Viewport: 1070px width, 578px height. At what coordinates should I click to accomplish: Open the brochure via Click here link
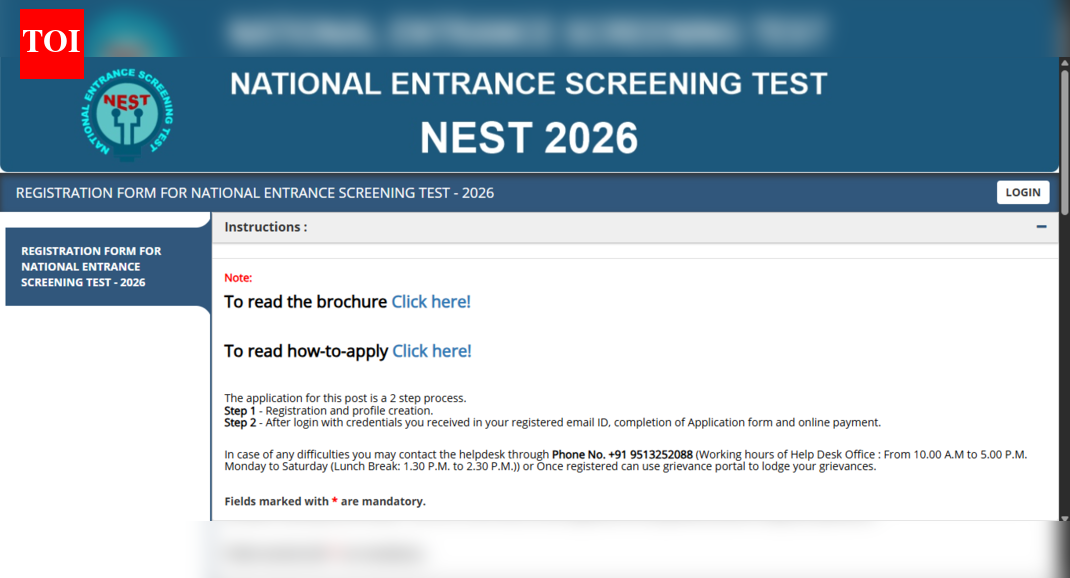[430, 302]
